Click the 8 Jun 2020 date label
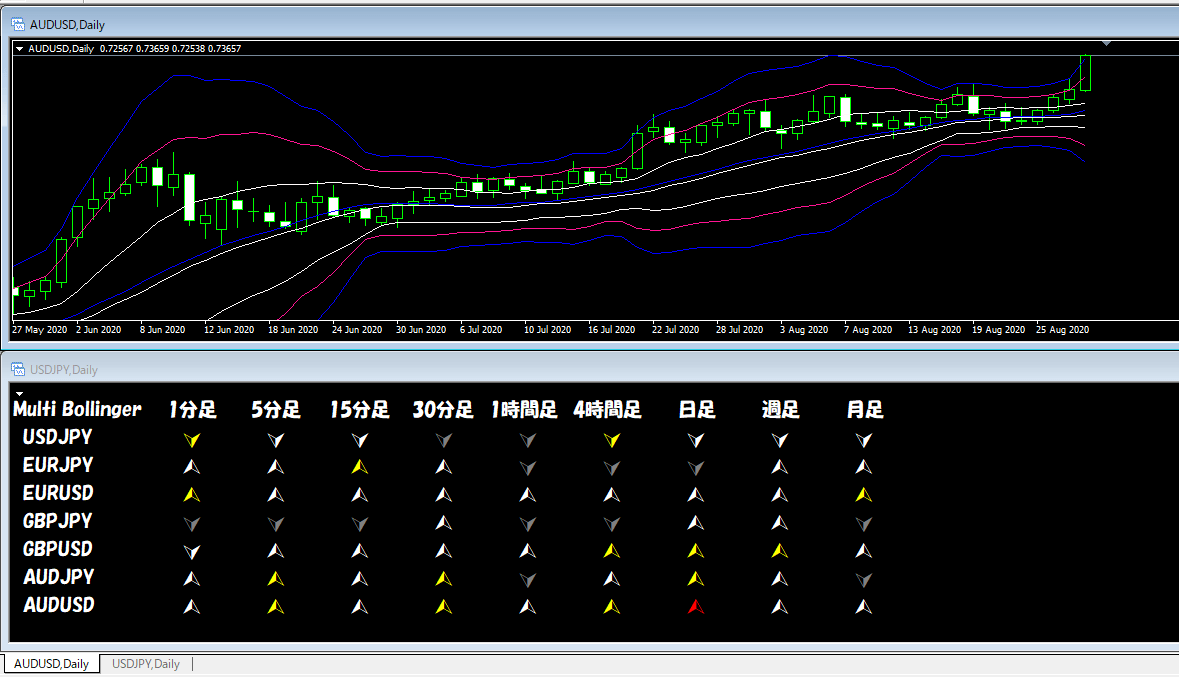1179x677 pixels. 162,329
